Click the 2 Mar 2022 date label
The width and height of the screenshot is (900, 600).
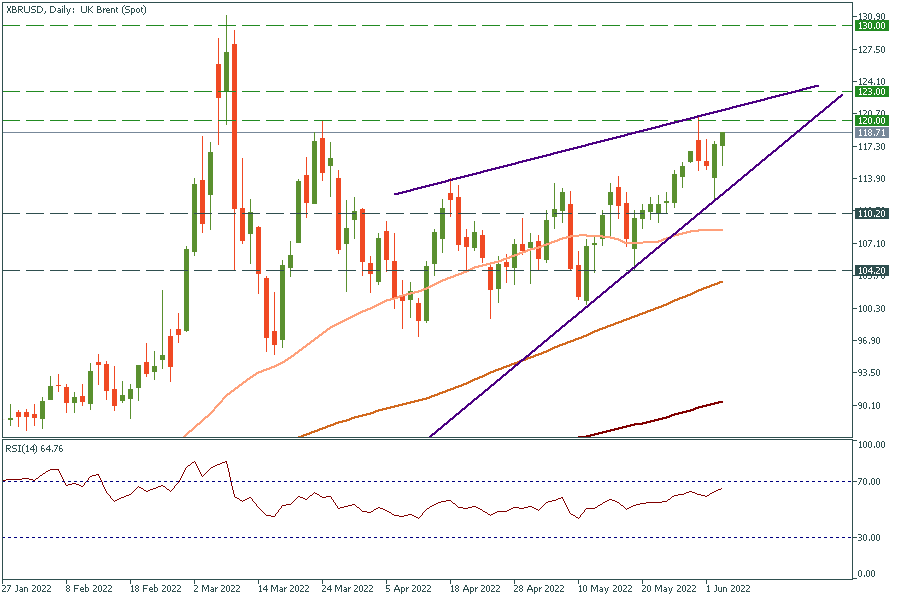(219, 589)
